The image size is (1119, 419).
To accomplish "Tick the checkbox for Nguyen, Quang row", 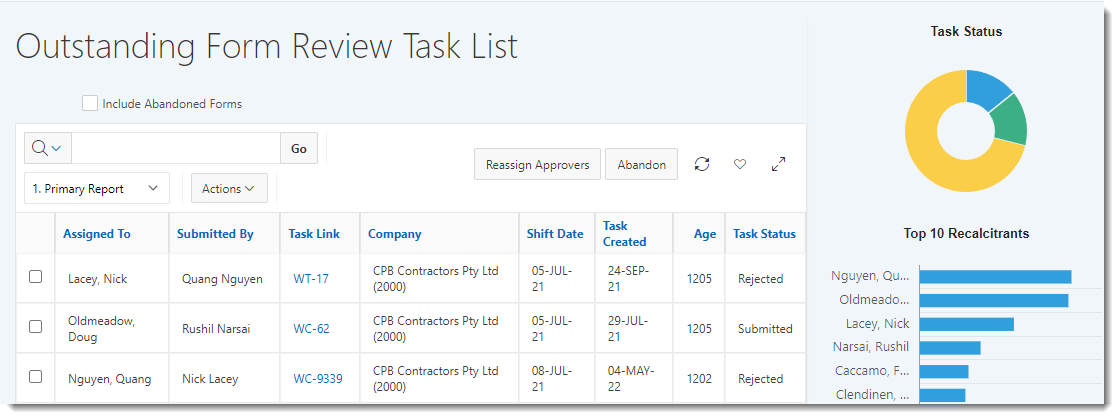I will [35, 377].
